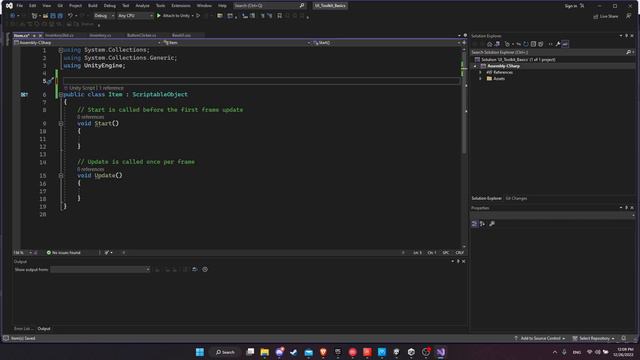The width and height of the screenshot is (640, 360).
Task: Toggle the Solution Explorer Preview Selected Items button
Action: pyautogui.click(x=565, y=44)
